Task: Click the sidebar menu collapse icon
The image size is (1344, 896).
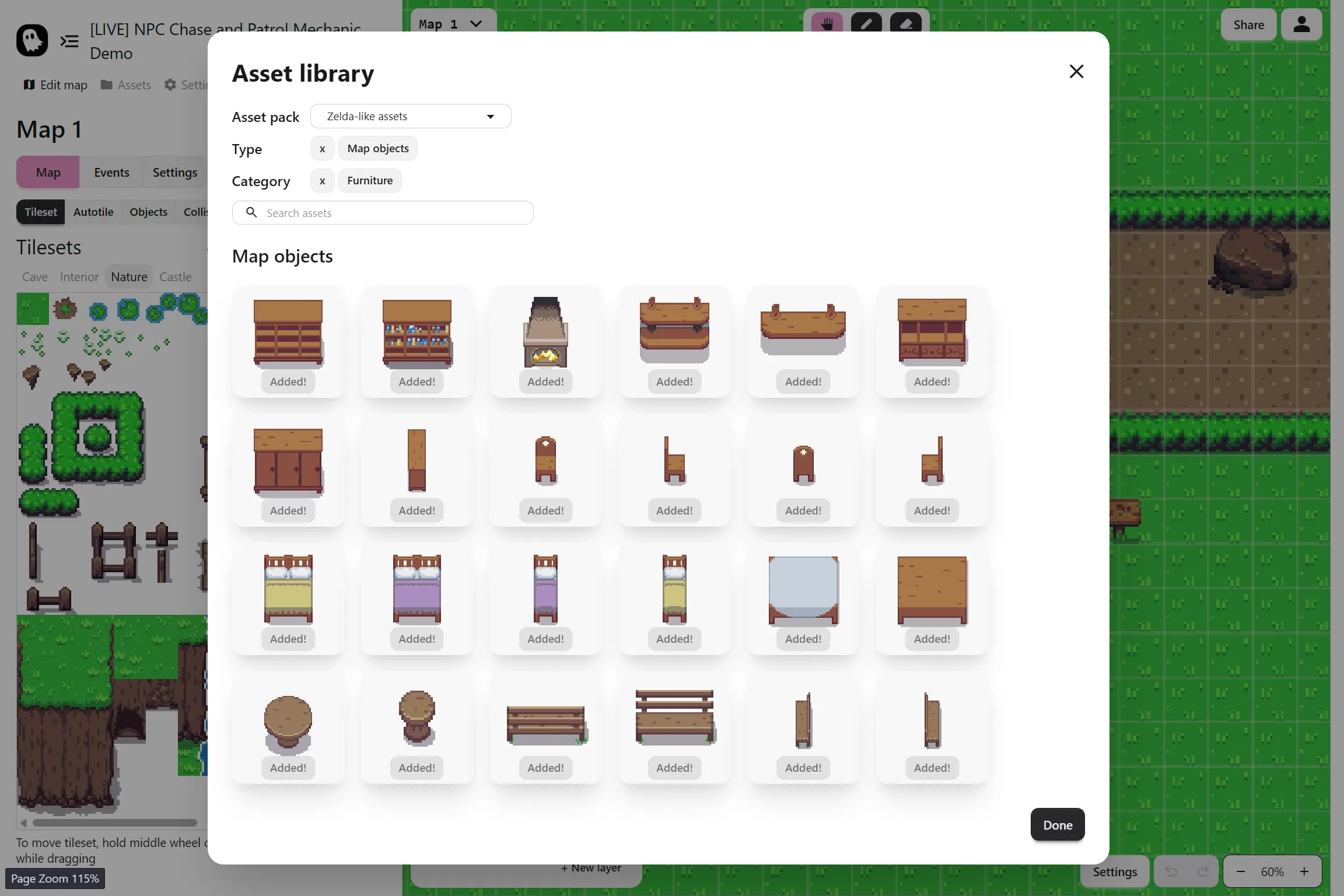Action: [69, 41]
